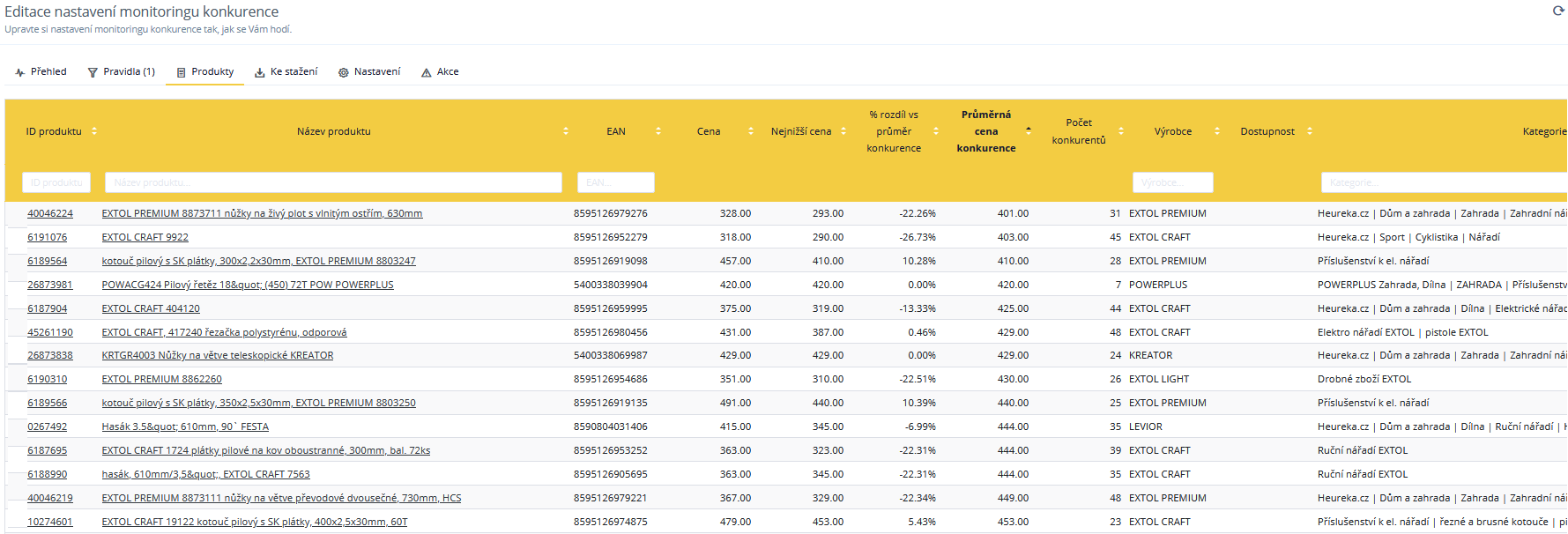Open the Ke stažení tab
This screenshot has height=534, width=1568.
286,72
